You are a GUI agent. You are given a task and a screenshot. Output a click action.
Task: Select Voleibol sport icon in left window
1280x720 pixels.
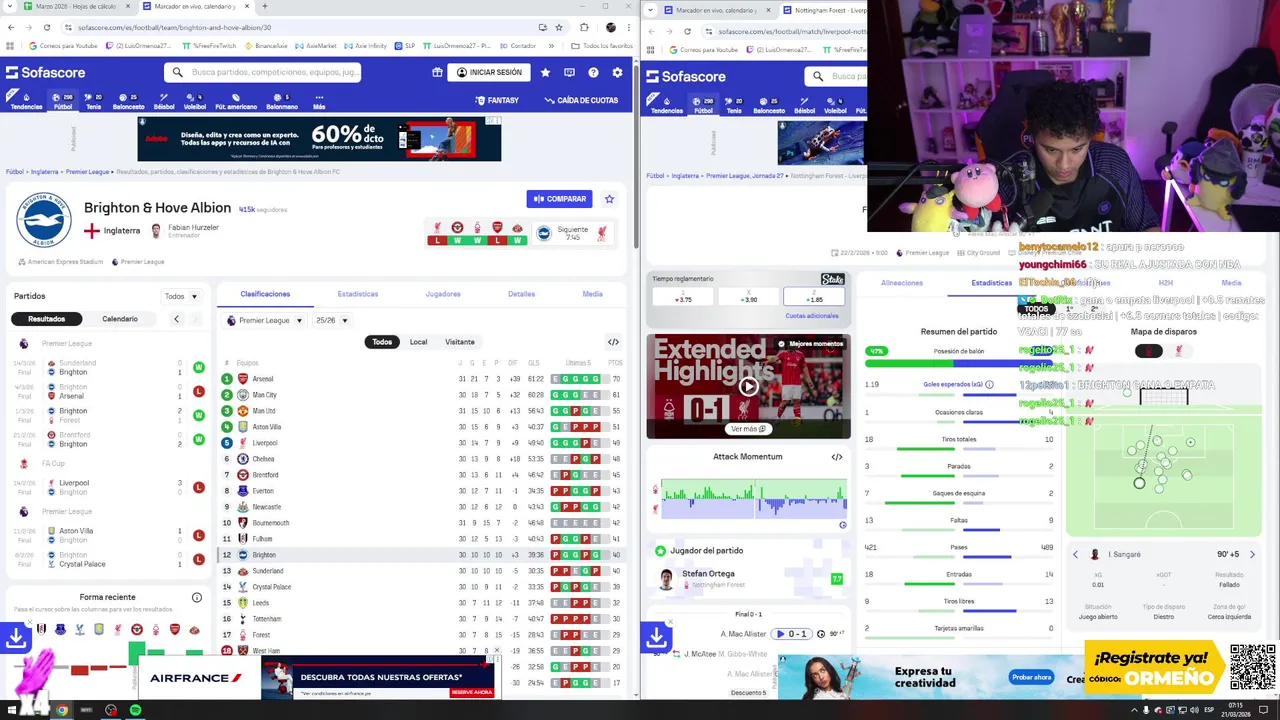click(x=195, y=101)
